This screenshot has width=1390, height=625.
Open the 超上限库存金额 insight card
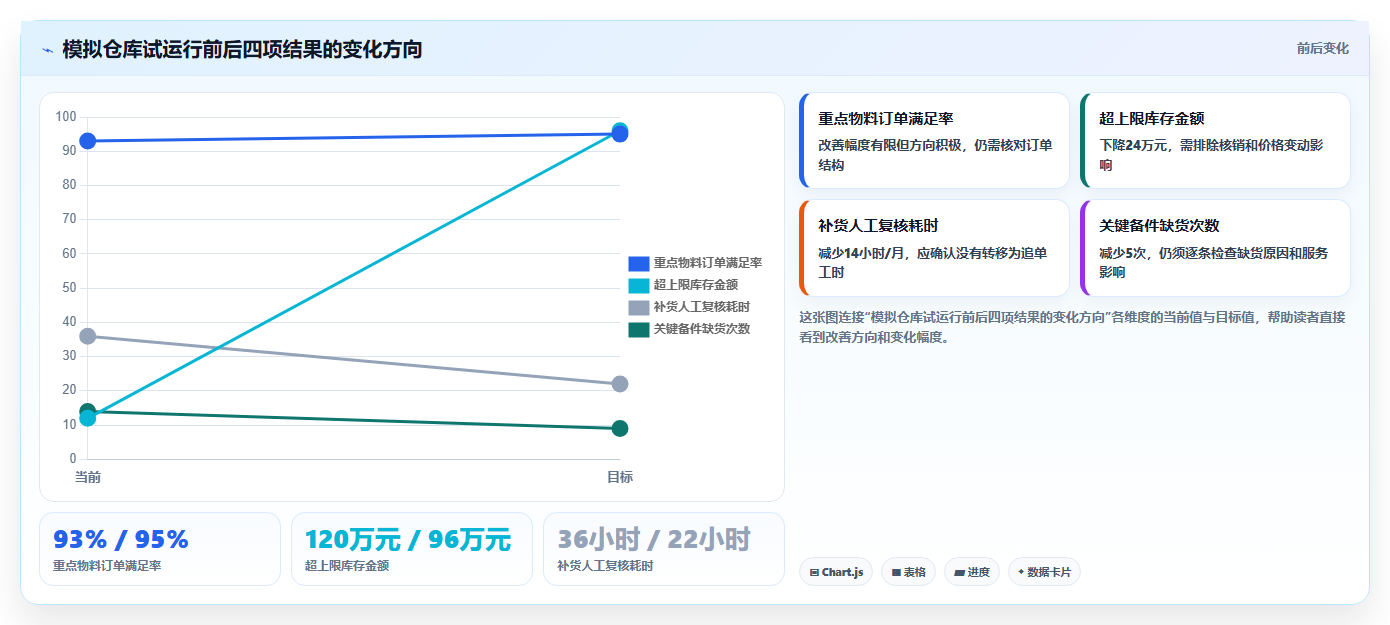tap(1215, 141)
